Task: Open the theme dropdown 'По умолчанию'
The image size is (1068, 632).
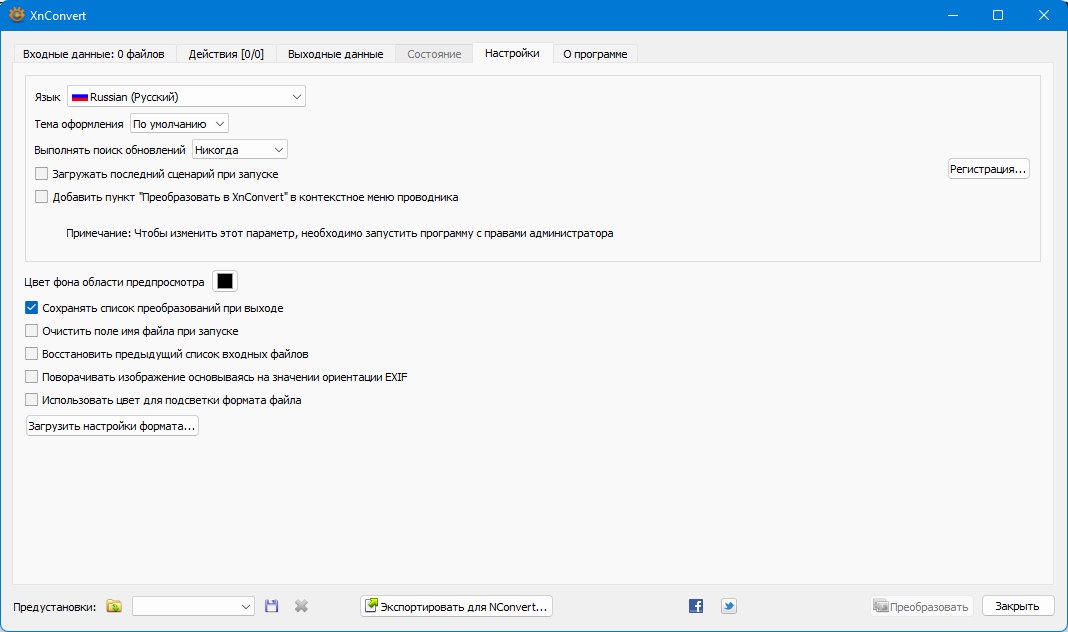Action: point(179,124)
